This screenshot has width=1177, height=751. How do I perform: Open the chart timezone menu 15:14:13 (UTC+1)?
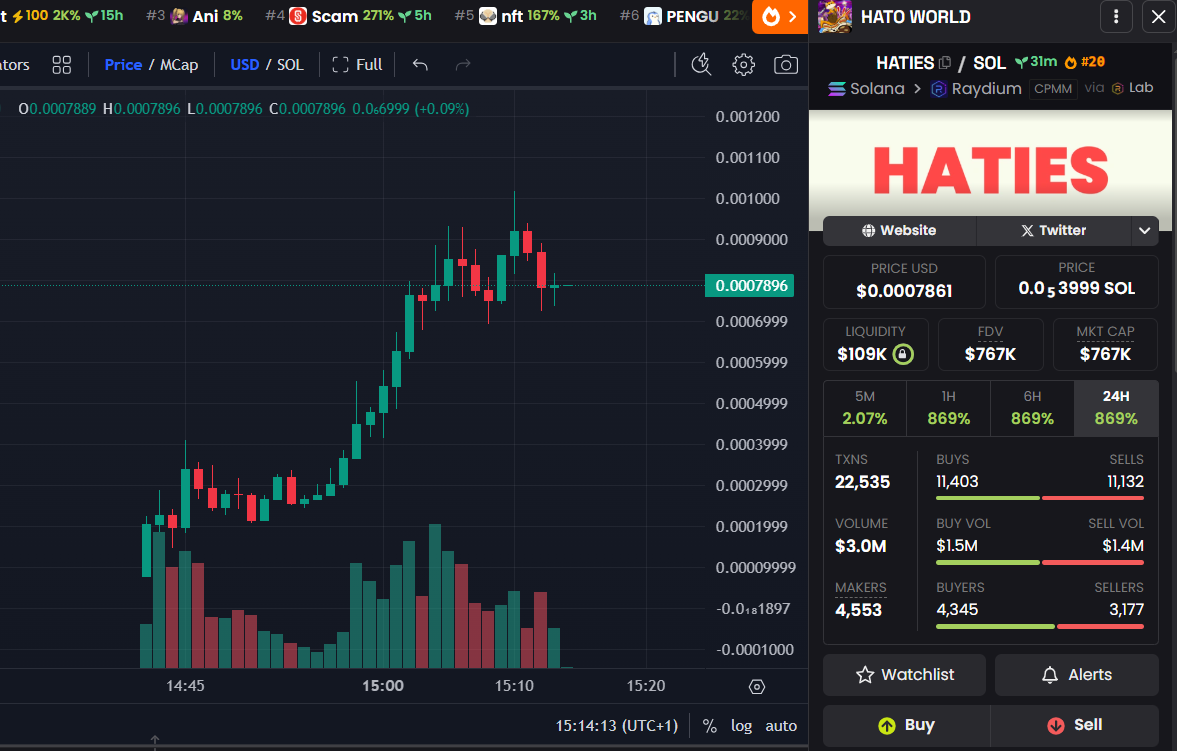coord(616,725)
